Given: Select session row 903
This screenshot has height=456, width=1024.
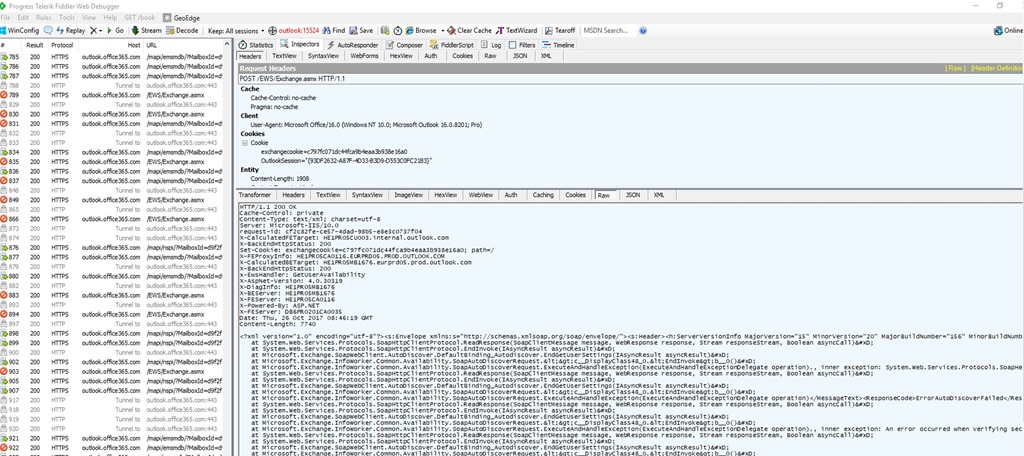Looking at the screenshot, I should click(x=112, y=371).
